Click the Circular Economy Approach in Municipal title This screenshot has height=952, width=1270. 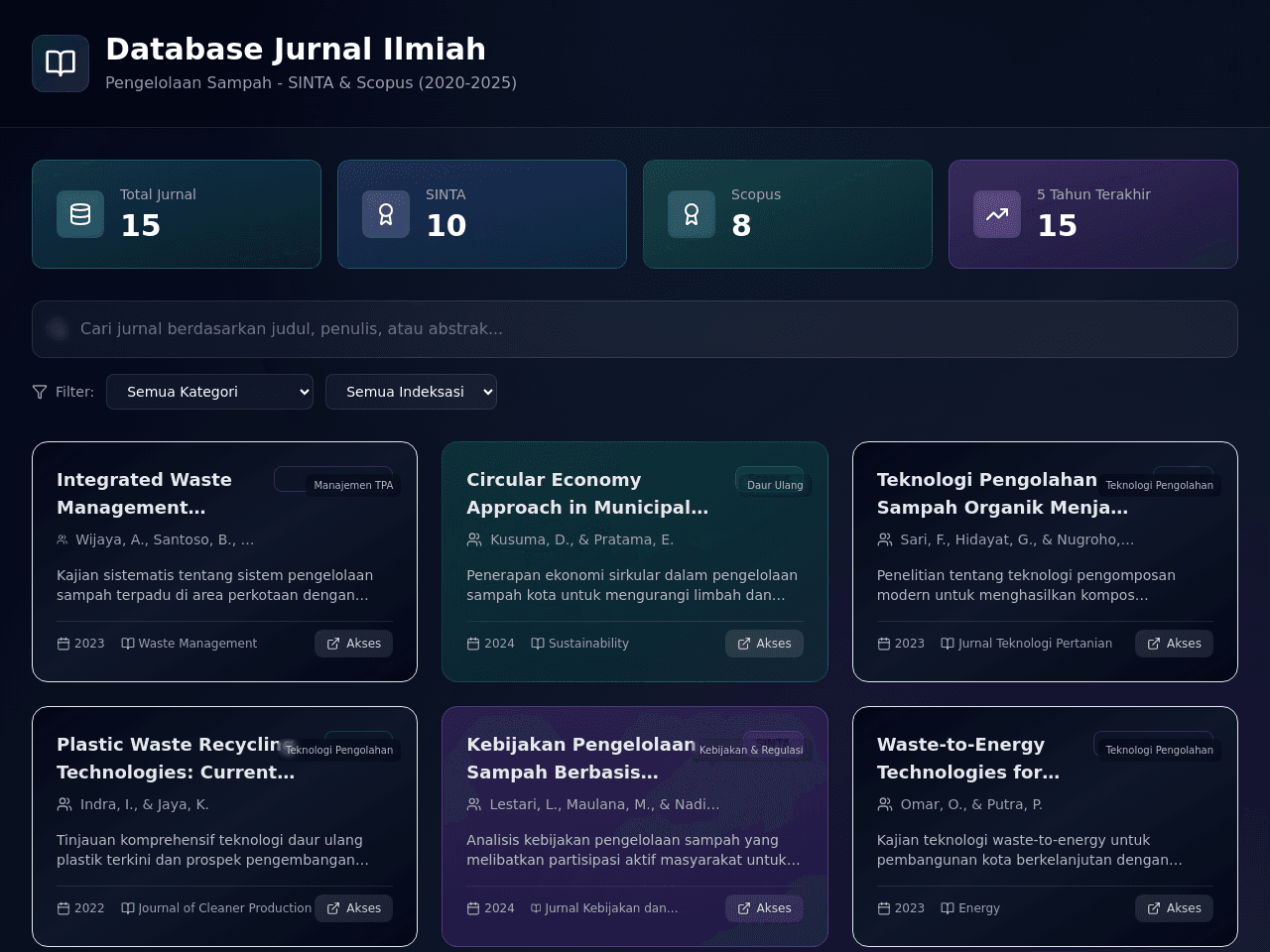coord(587,494)
